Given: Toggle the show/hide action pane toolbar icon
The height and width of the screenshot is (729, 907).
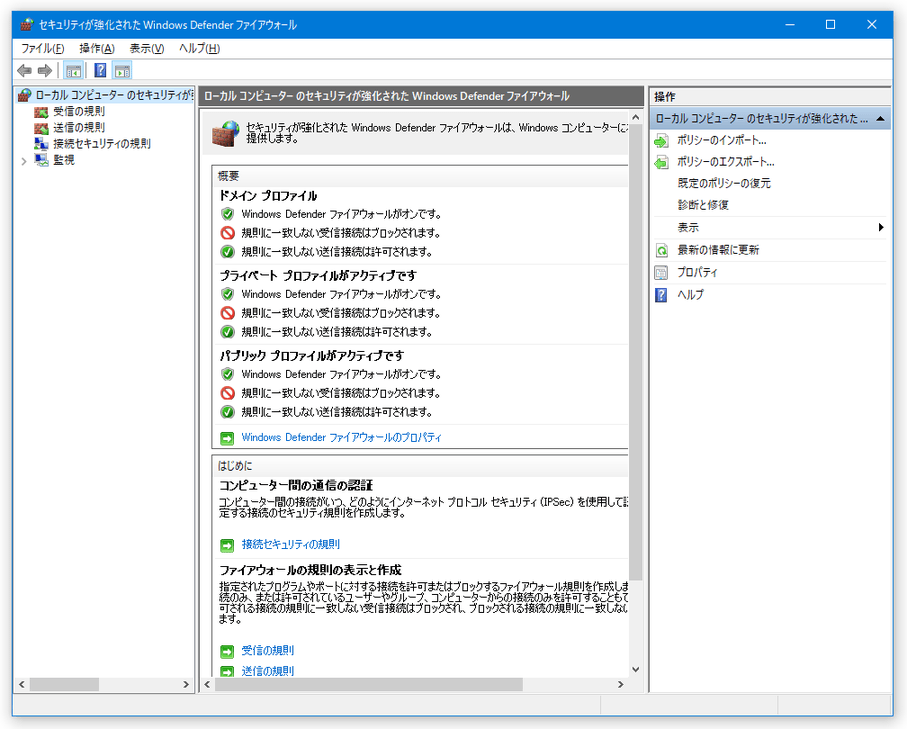Looking at the screenshot, I should [x=122, y=71].
